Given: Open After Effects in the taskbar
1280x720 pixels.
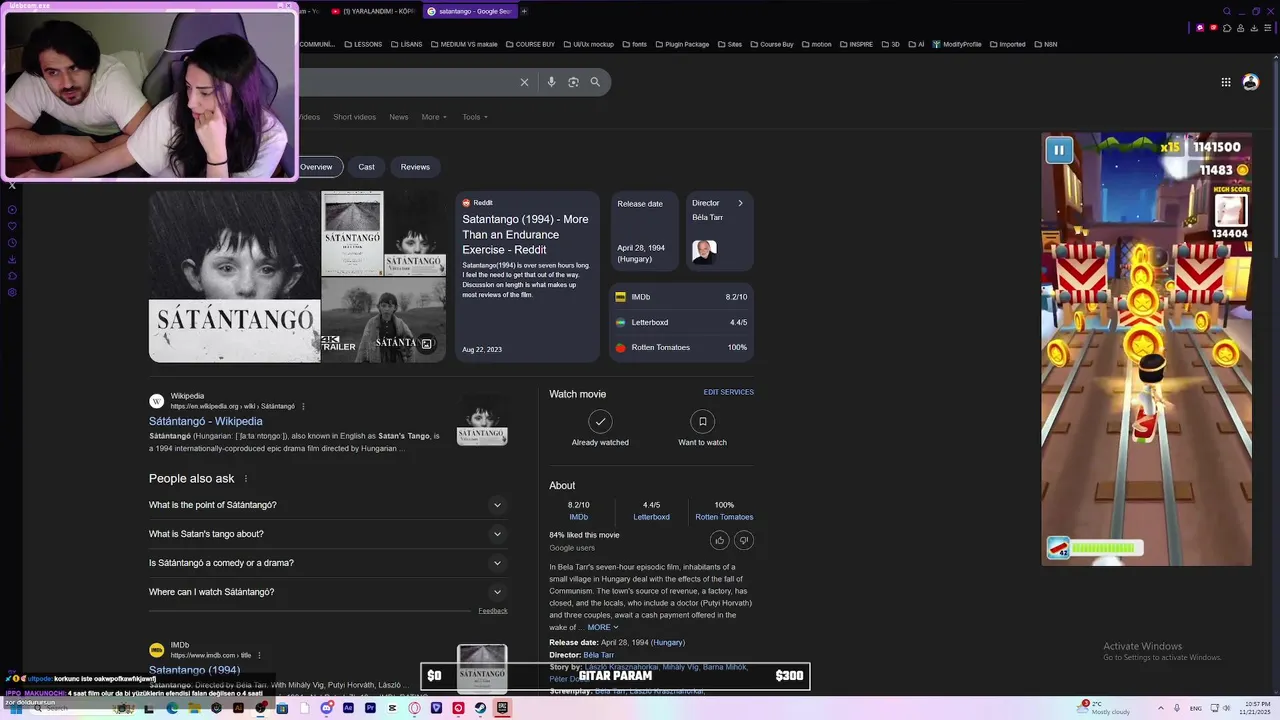Looking at the screenshot, I should click(348, 708).
